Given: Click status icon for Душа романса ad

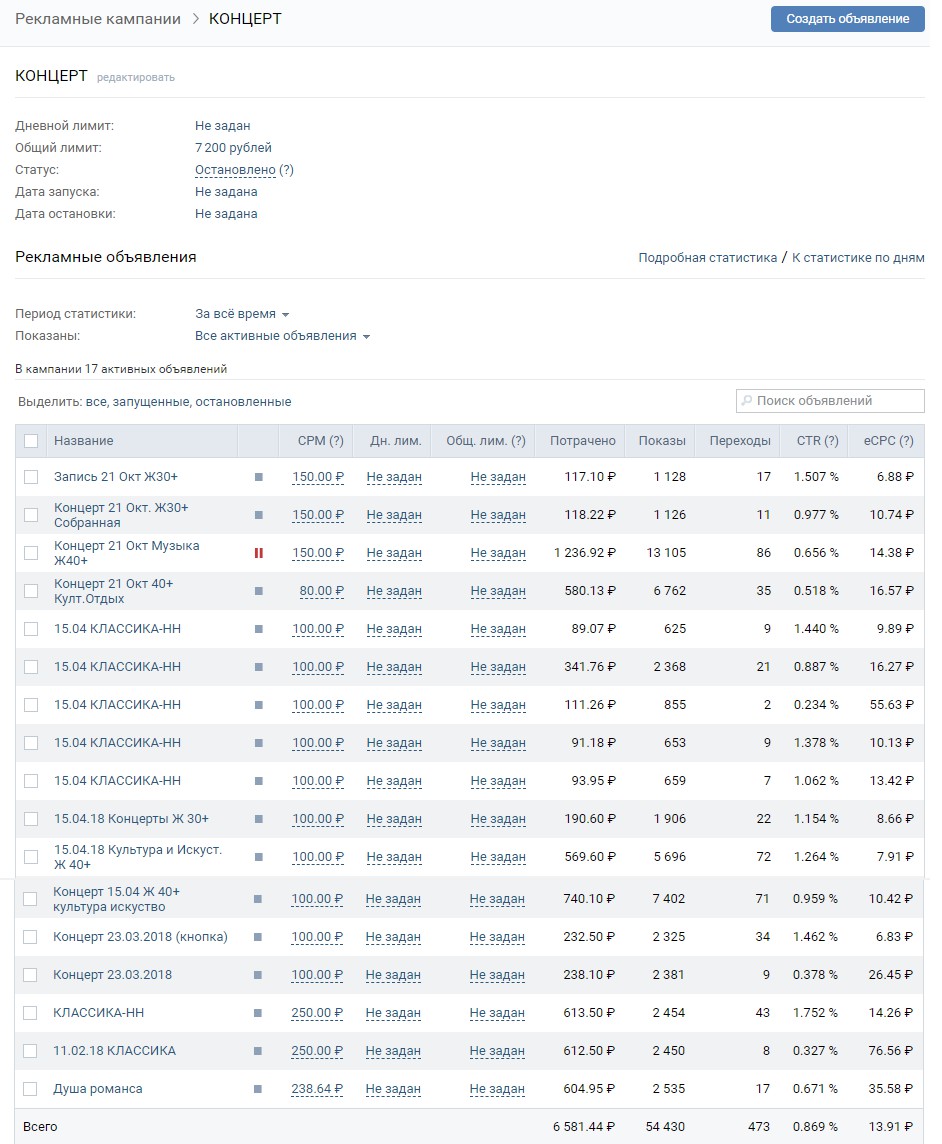Looking at the screenshot, I should pyautogui.click(x=258, y=1089).
